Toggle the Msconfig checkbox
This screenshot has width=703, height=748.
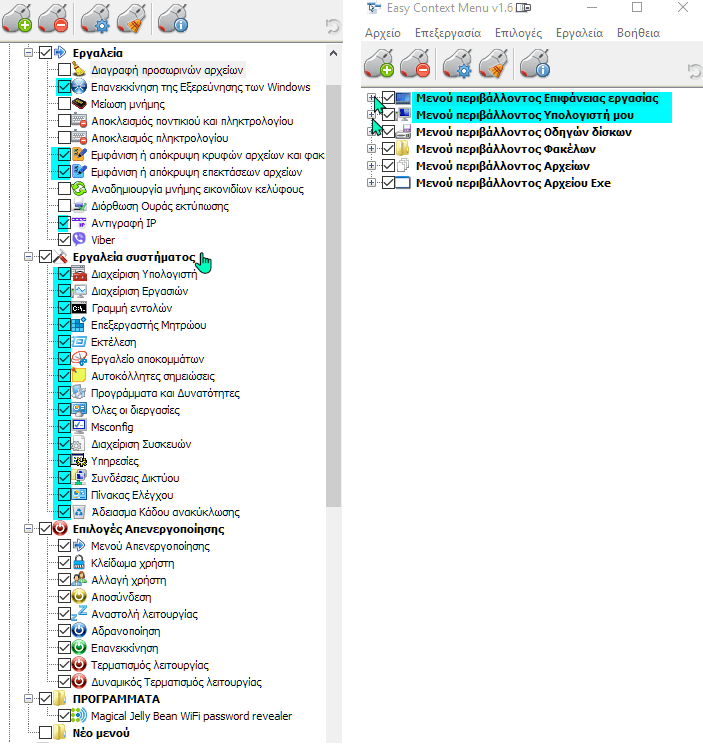pyautogui.click(x=64, y=426)
